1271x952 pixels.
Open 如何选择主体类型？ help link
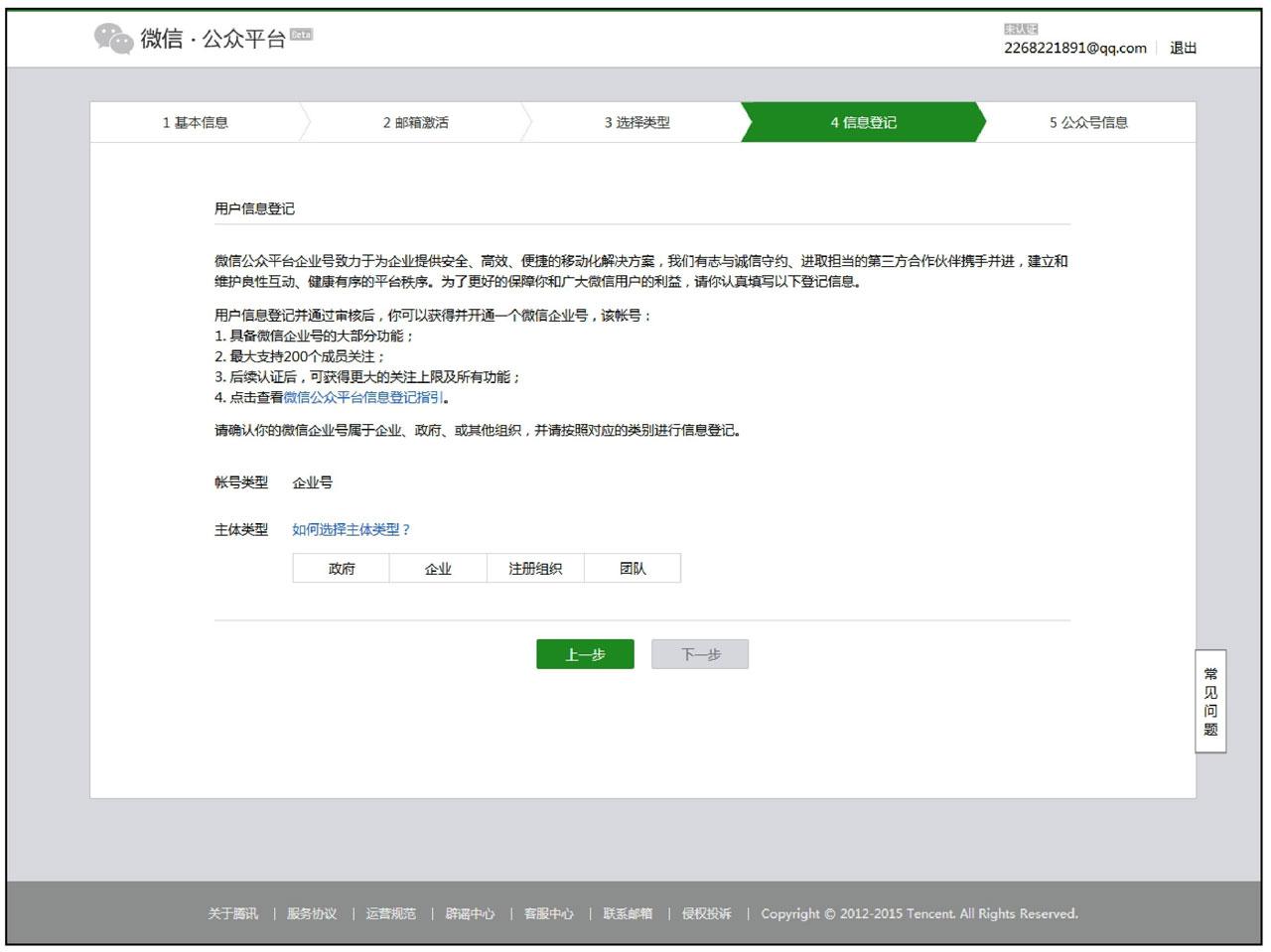(352, 529)
